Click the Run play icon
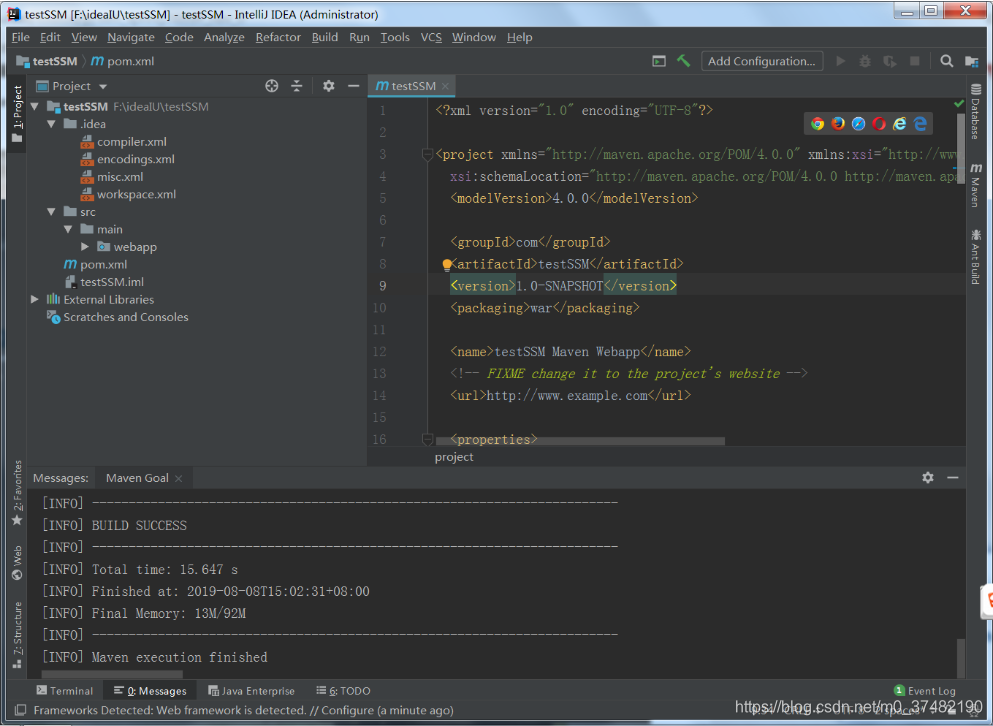 click(840, 61)
